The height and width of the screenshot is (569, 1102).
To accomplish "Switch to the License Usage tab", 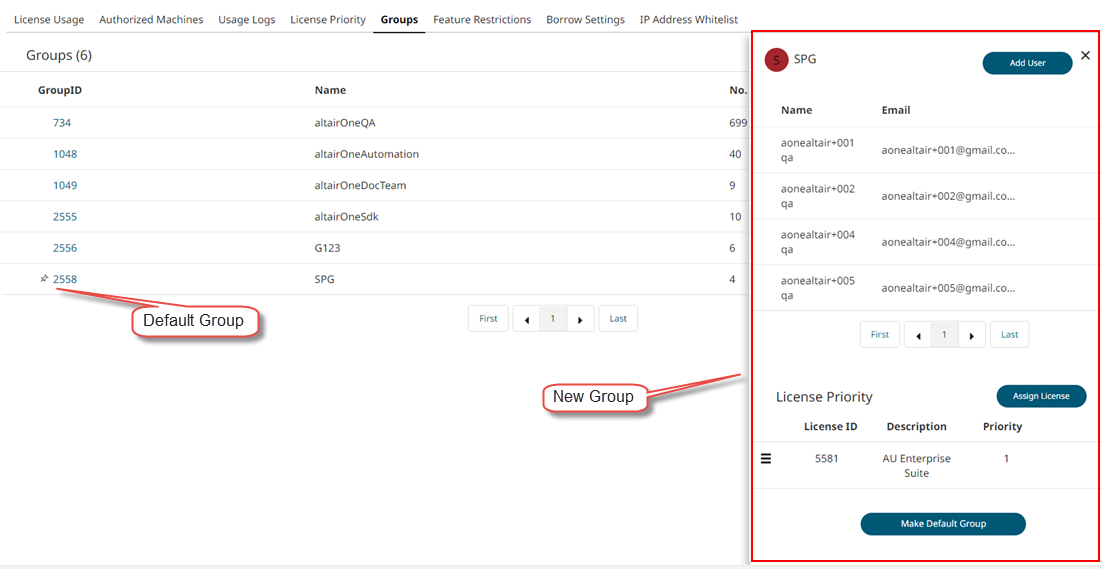I will (x=49, y=19).
